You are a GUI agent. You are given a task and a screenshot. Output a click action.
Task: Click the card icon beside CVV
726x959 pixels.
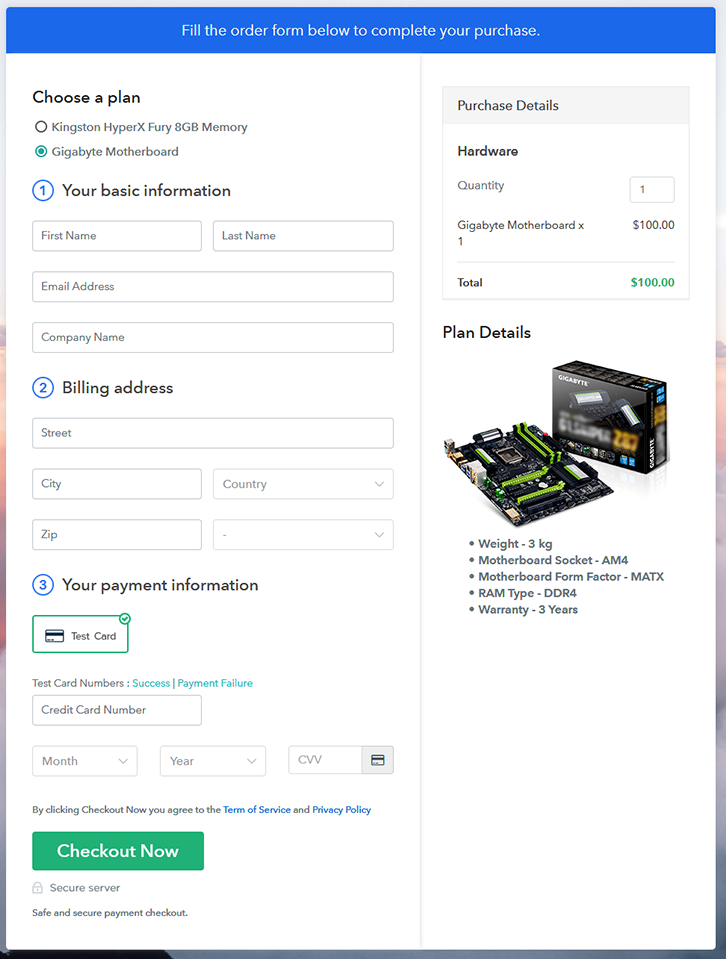click(378, 760)
